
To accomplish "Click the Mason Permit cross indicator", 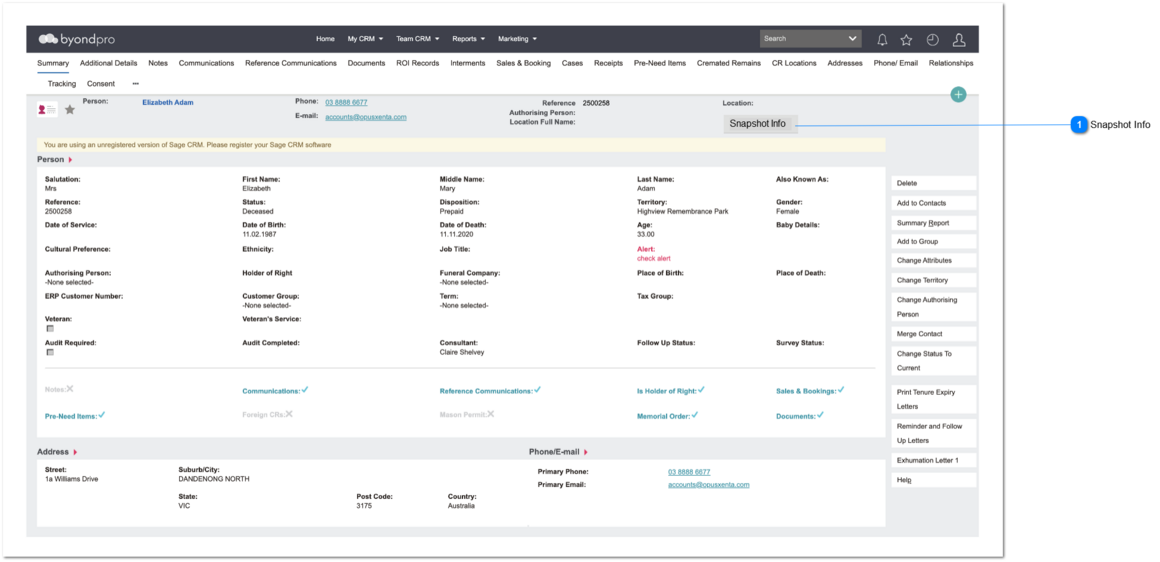I will click(490, 414).
